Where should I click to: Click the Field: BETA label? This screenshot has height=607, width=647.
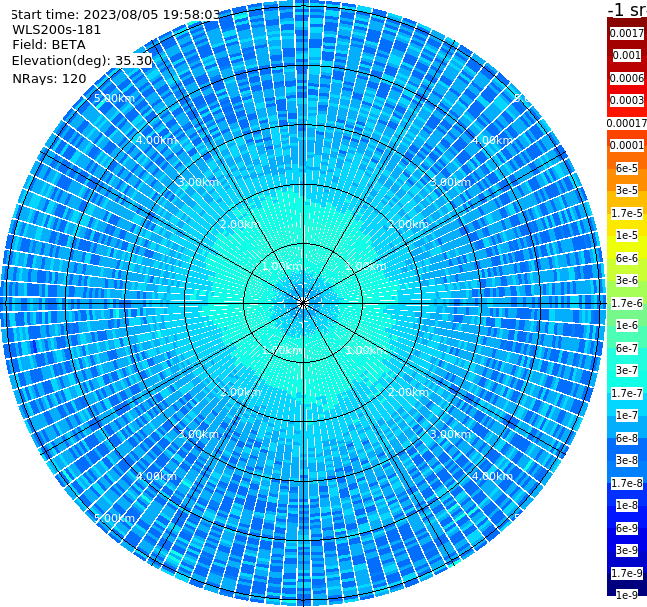[49, 45]
